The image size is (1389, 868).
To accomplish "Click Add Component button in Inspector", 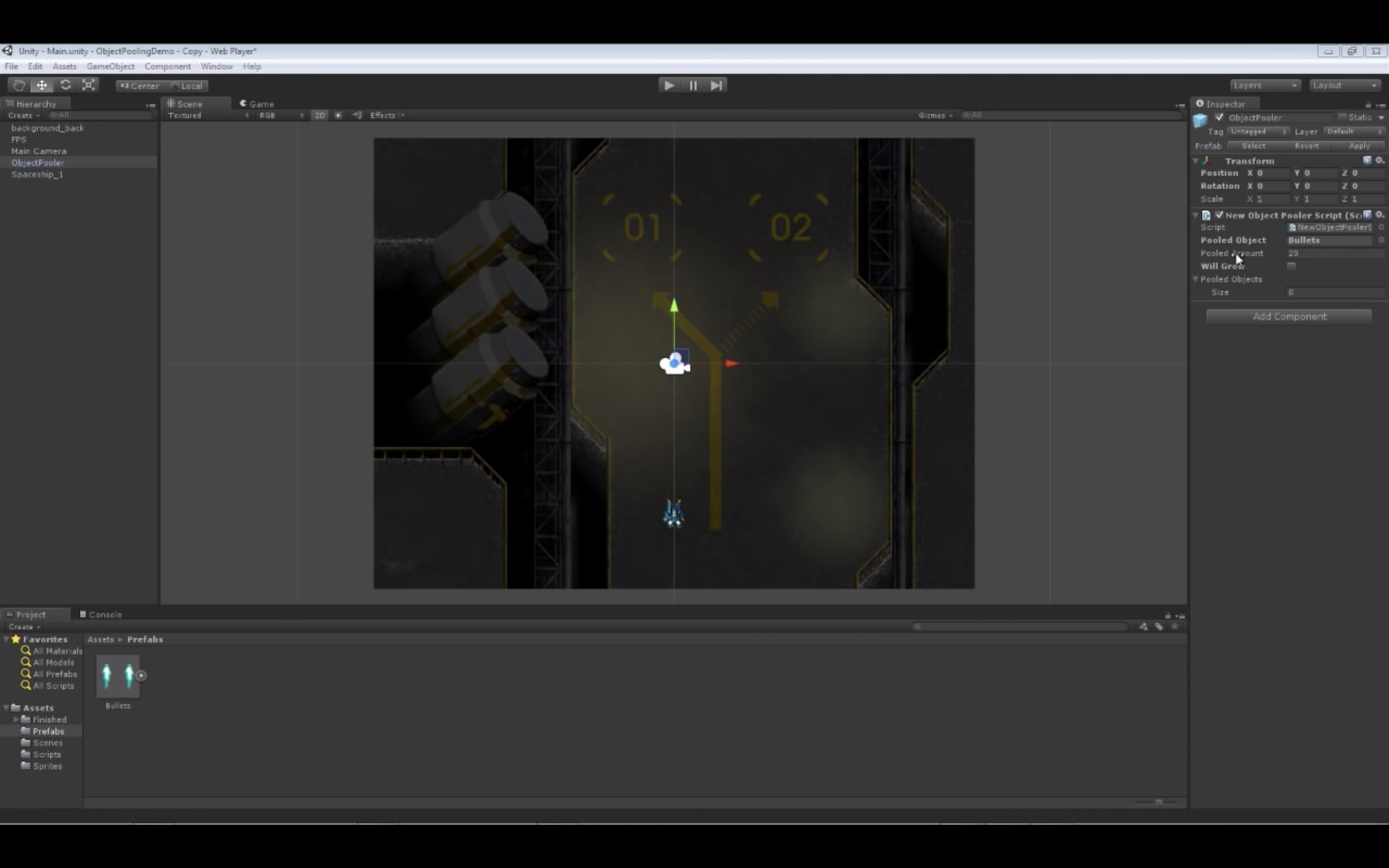I will coord(1289,316).
